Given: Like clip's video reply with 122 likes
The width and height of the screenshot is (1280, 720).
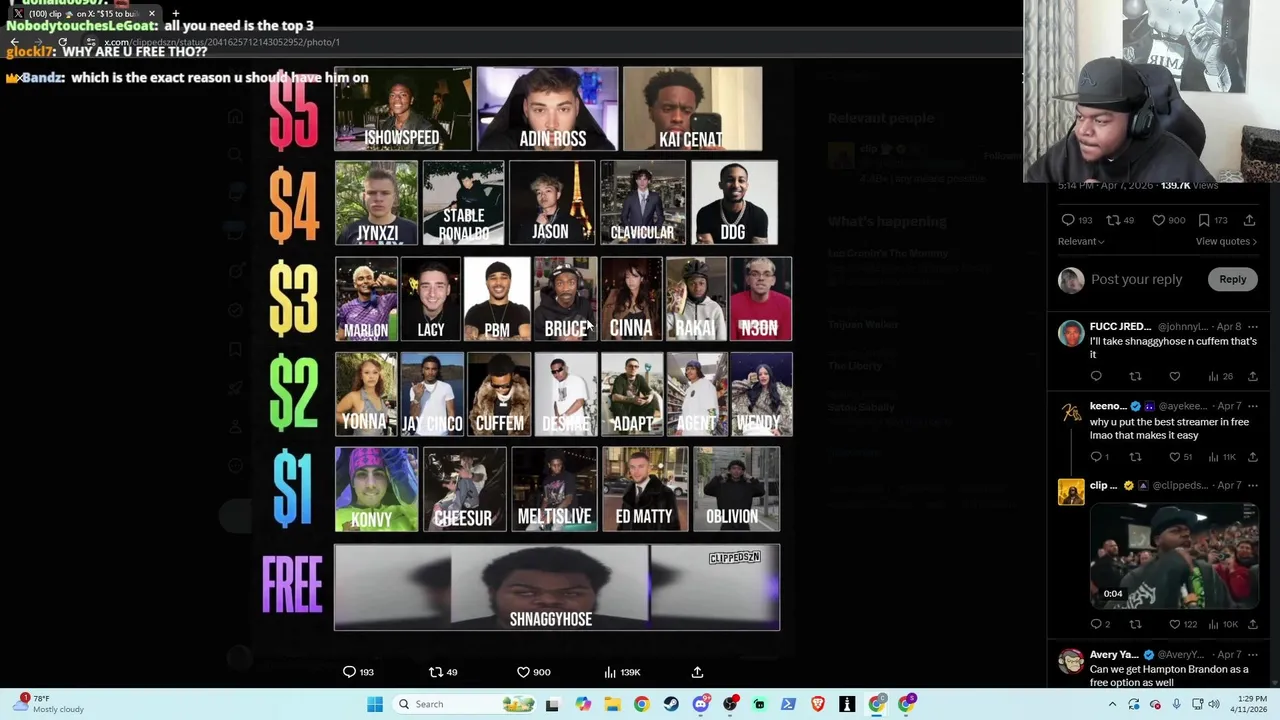Looking at the screenshot, I should pos(1182,624).
